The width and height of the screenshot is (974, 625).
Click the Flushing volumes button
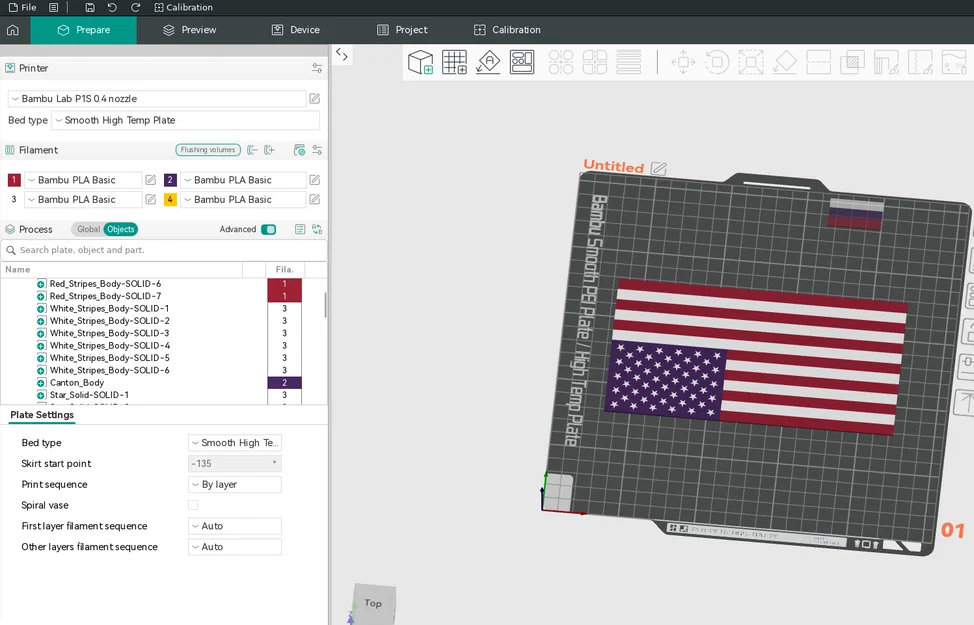point(208,150)
